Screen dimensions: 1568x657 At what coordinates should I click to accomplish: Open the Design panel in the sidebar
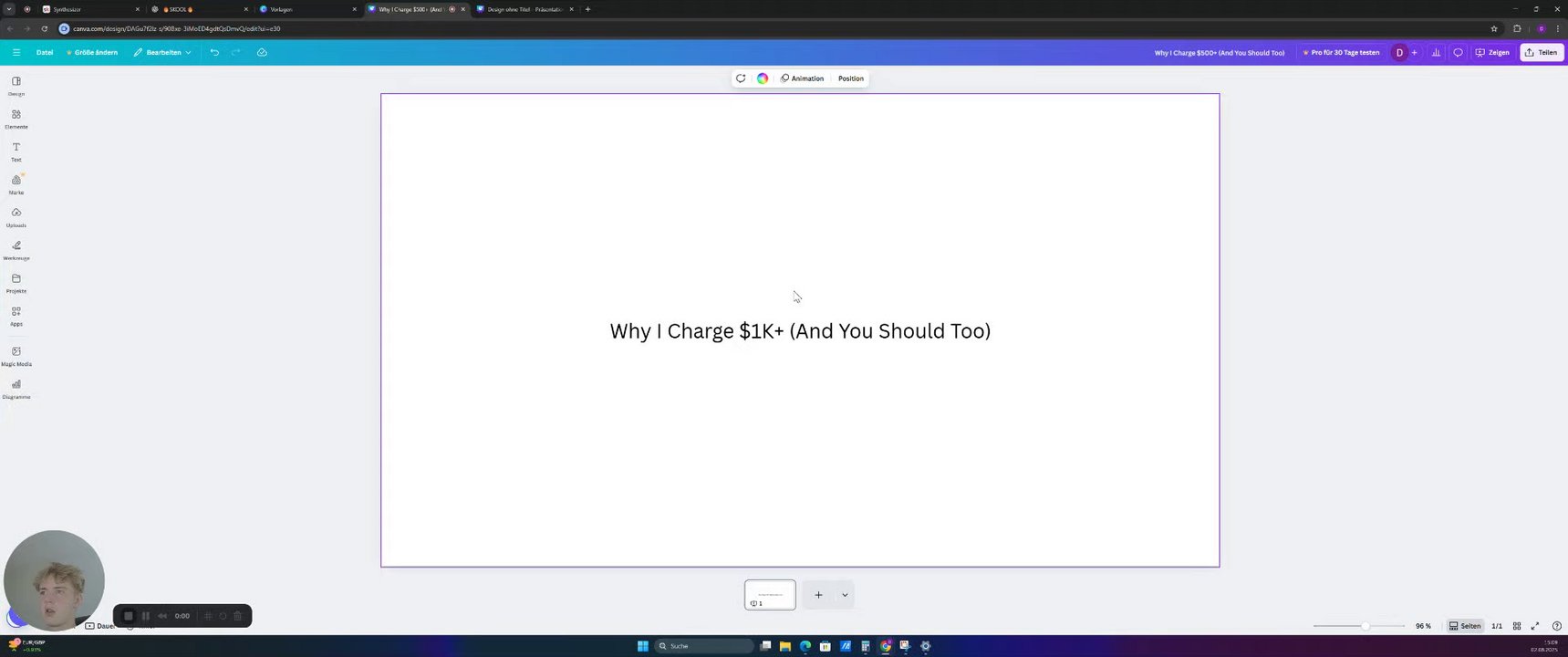point(16,86)
